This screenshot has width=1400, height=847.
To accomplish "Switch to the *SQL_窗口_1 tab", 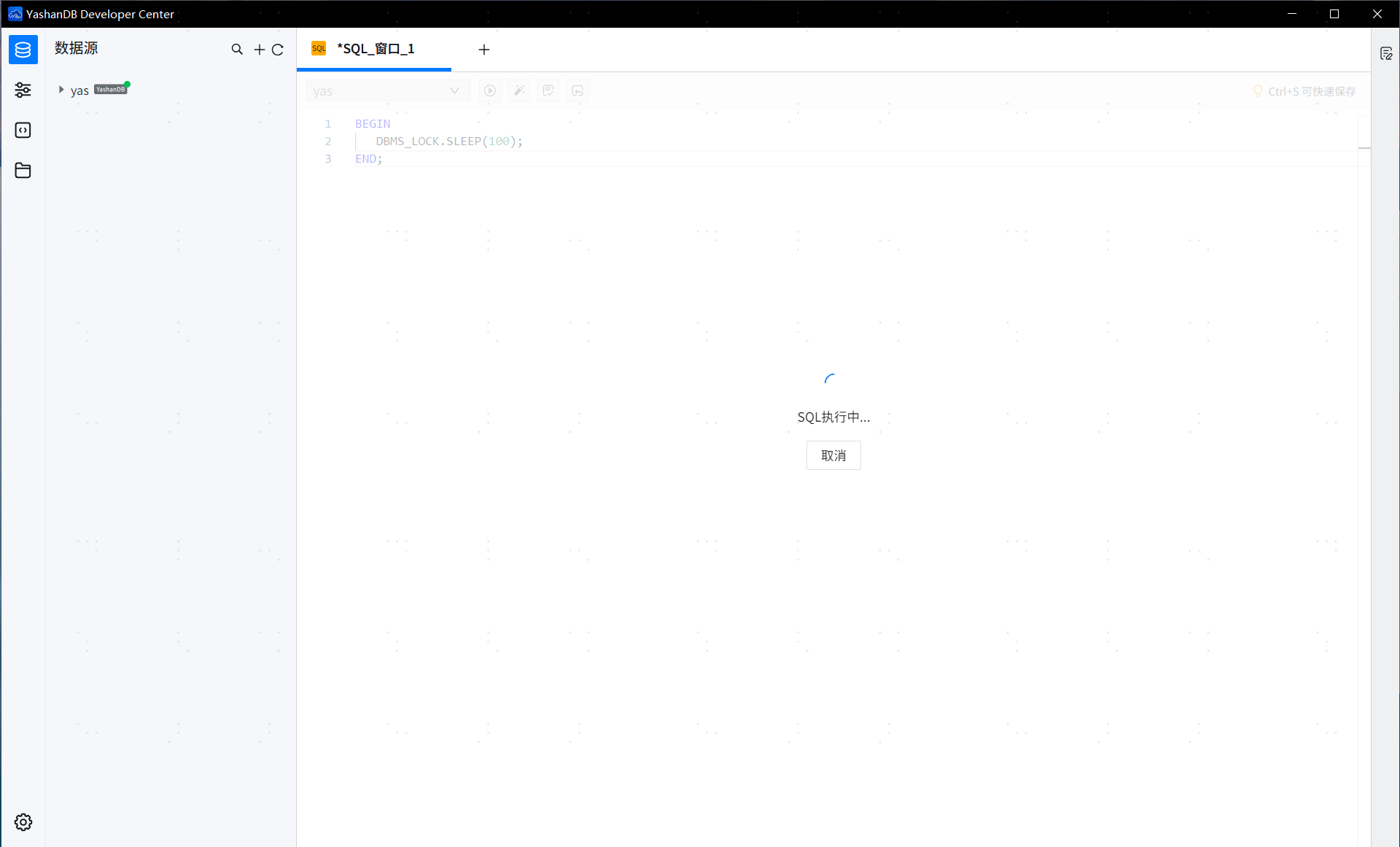I will click(374, 49).
